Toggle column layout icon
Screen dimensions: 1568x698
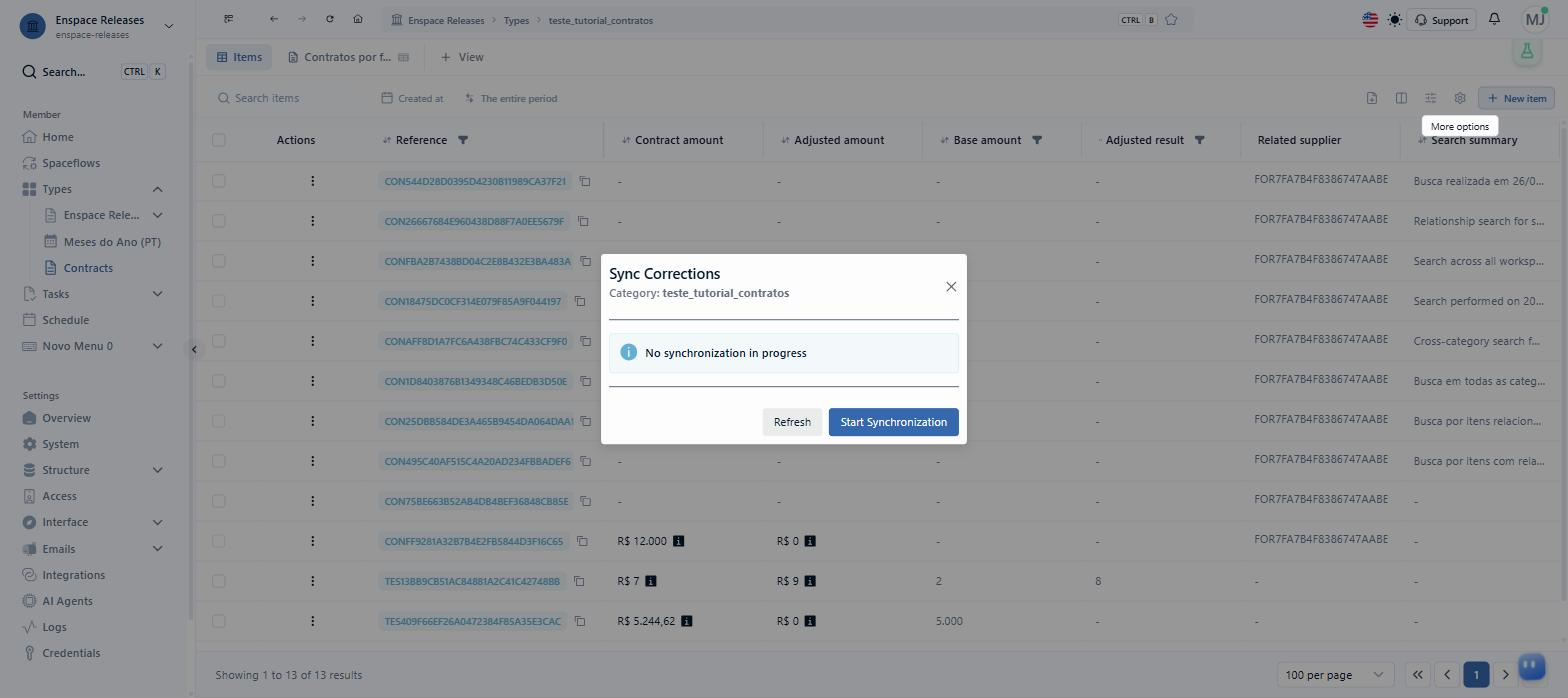click(x=1401, y=98)
